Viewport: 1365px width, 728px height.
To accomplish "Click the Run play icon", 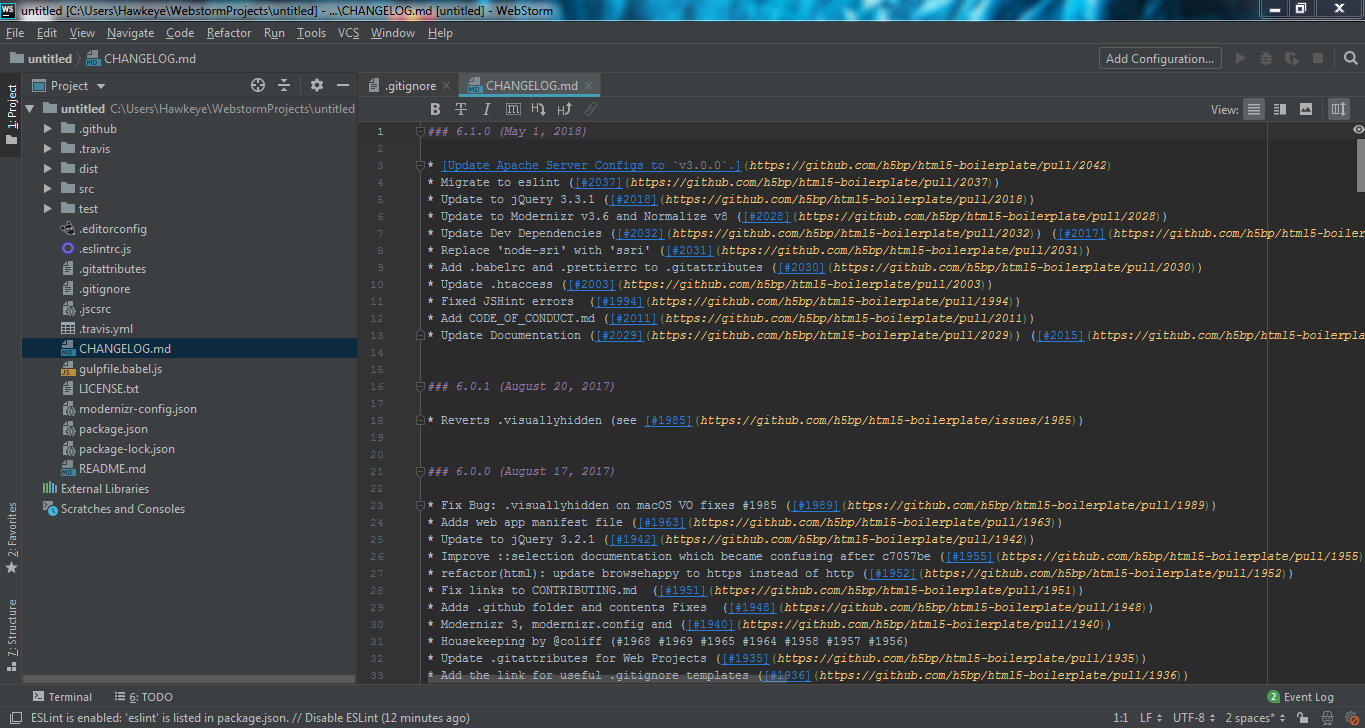I will click(x=1241, y=59).
